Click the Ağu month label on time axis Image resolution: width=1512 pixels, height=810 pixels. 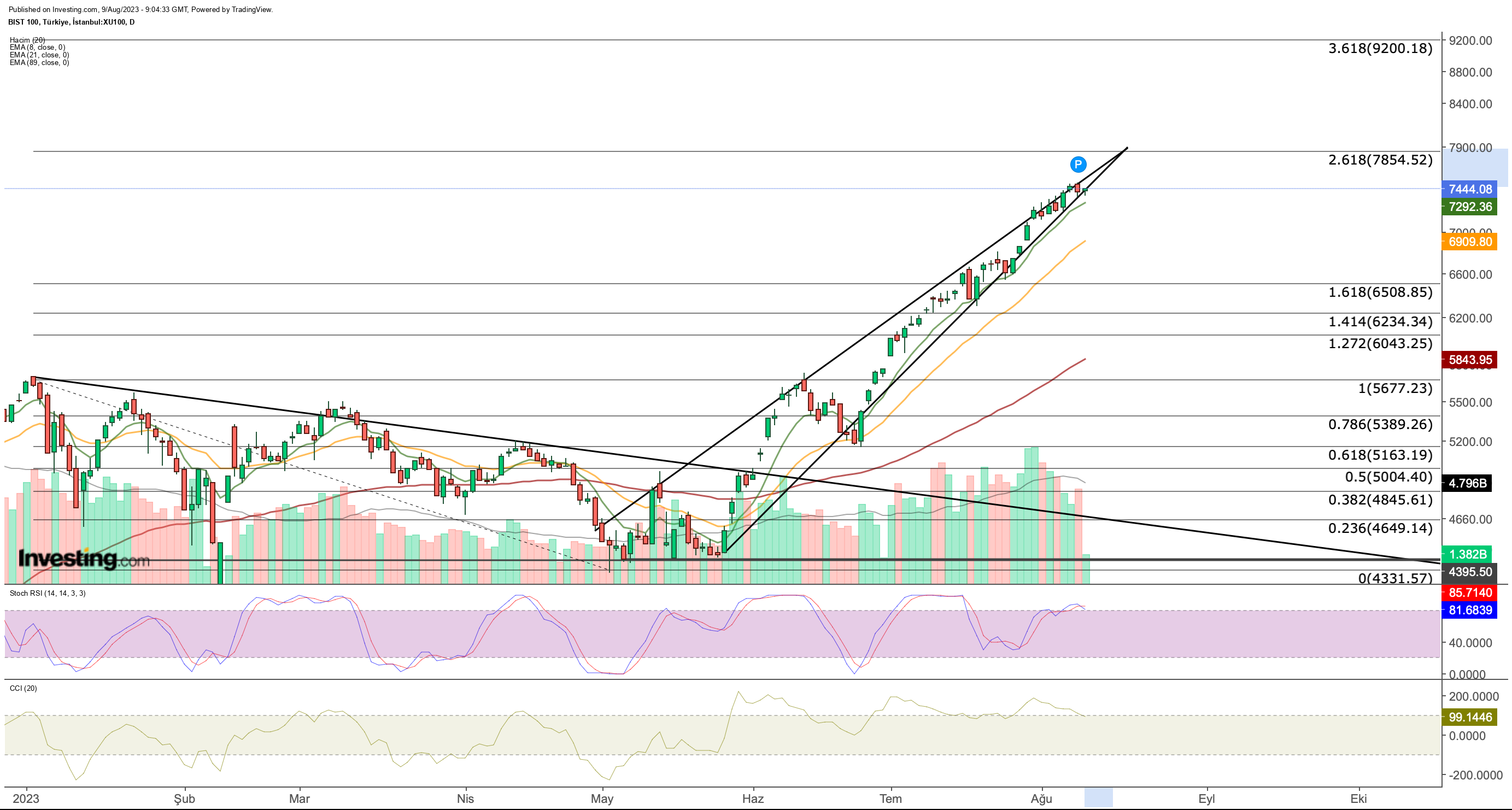(1042, 799)
